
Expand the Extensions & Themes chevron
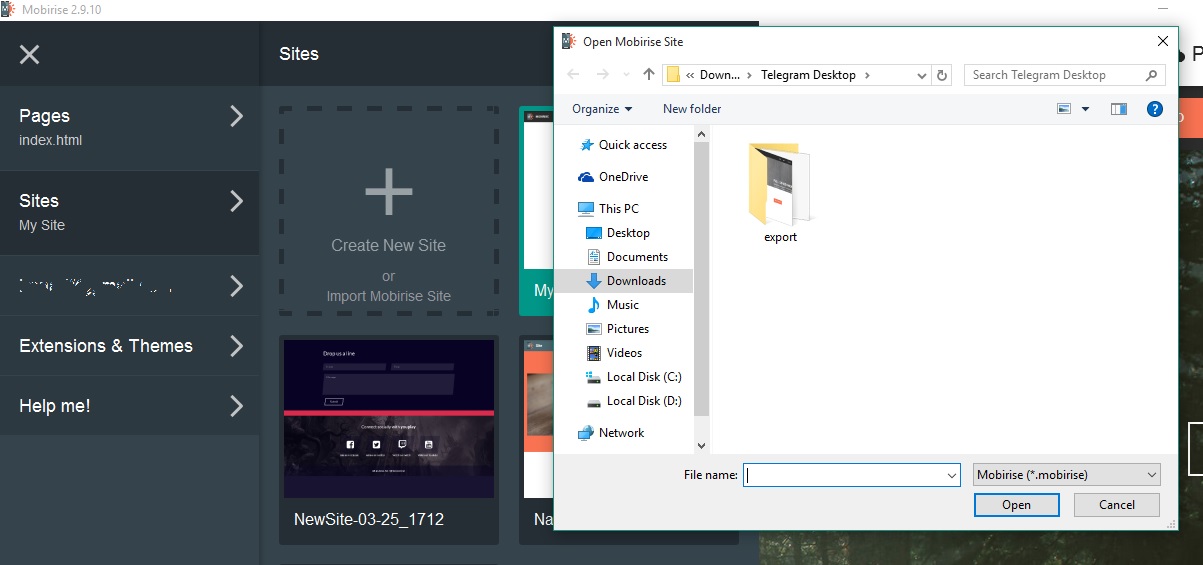(x=237, y=346)
